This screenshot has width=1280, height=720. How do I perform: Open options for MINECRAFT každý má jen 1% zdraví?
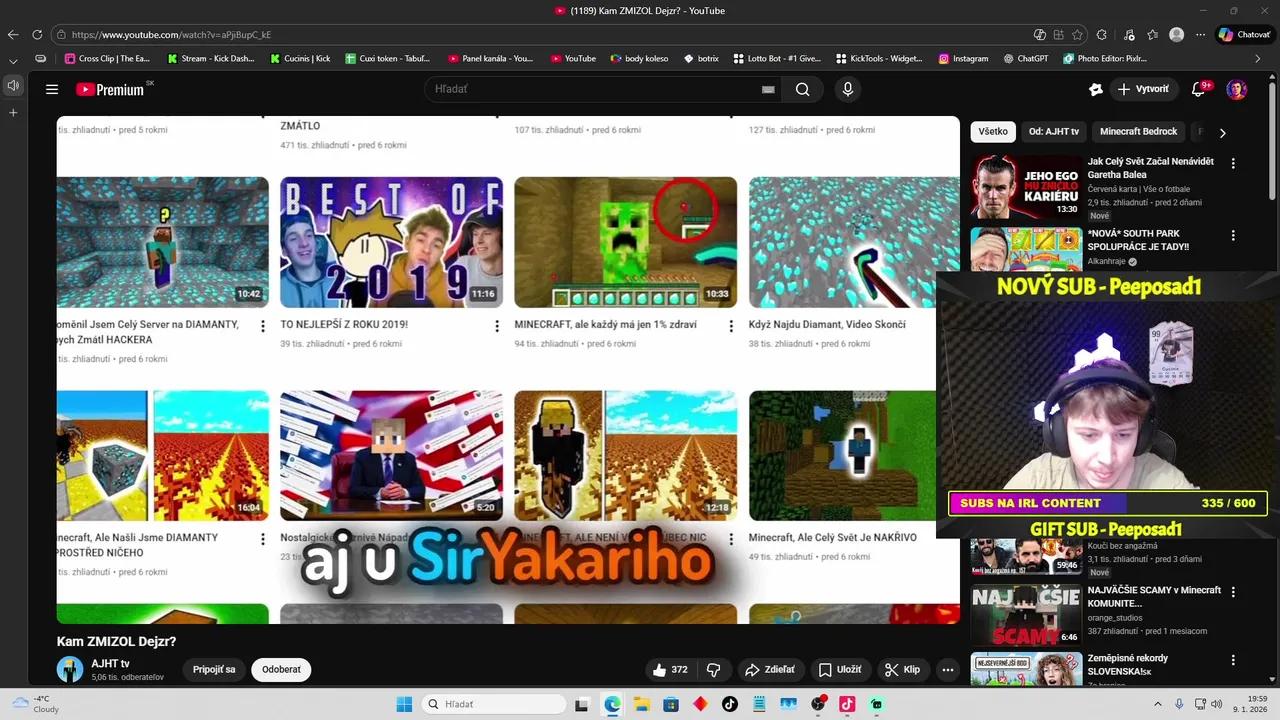click(731, 326)
